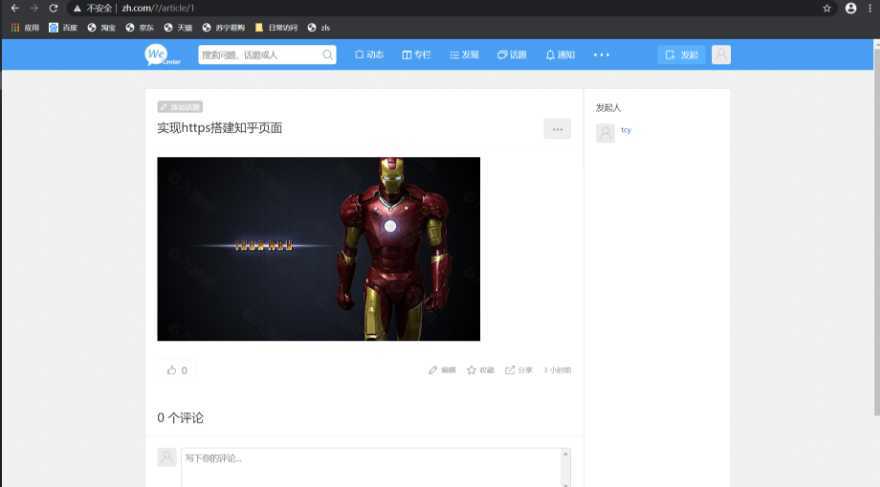This screenshot has width=880, height=487.
Task: Click the posted-time text beside share
Action: tap(557, 370)
